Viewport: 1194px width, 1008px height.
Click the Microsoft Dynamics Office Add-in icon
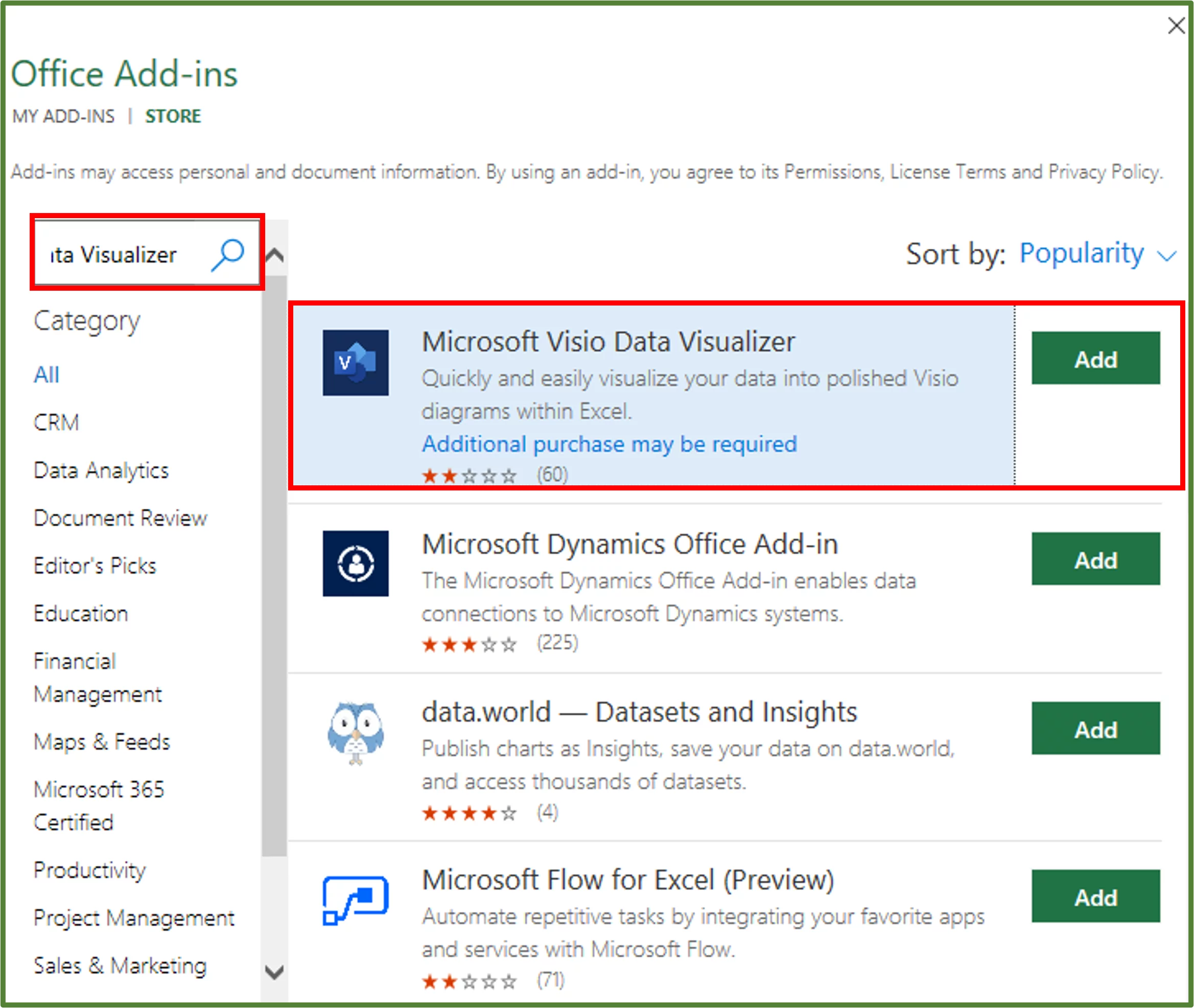point(356,563)
